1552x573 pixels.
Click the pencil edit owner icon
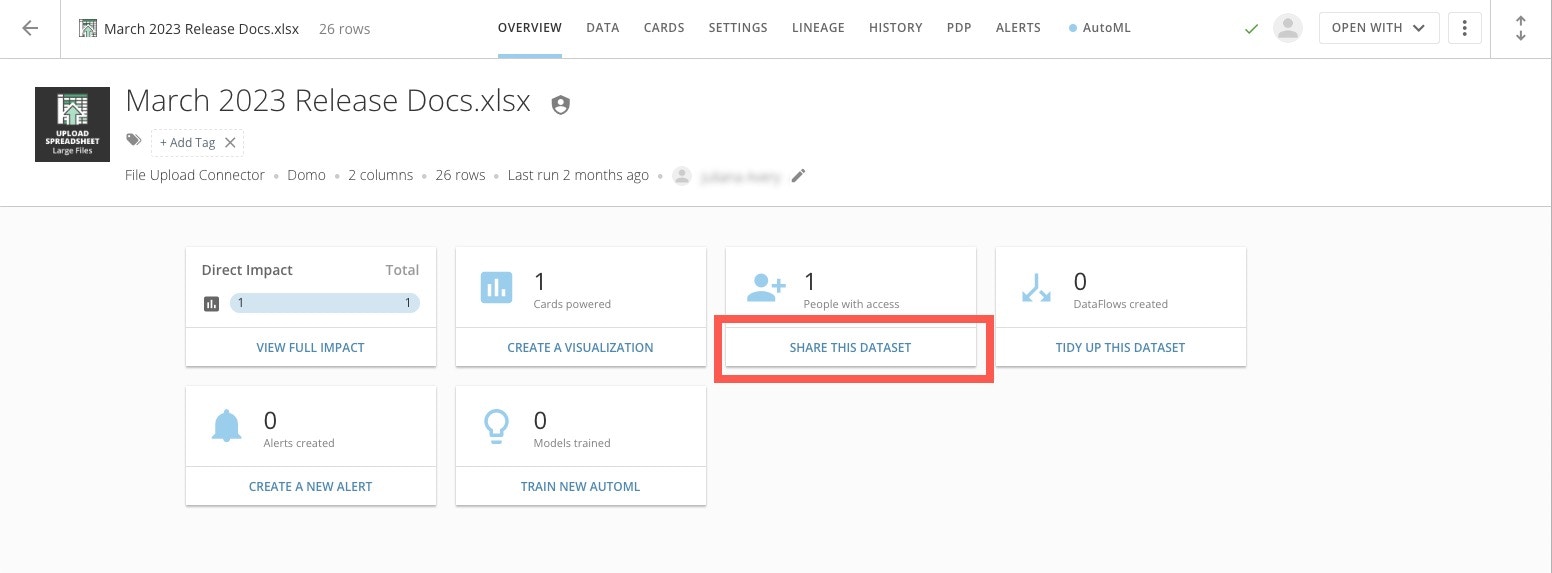pos(798,176)
